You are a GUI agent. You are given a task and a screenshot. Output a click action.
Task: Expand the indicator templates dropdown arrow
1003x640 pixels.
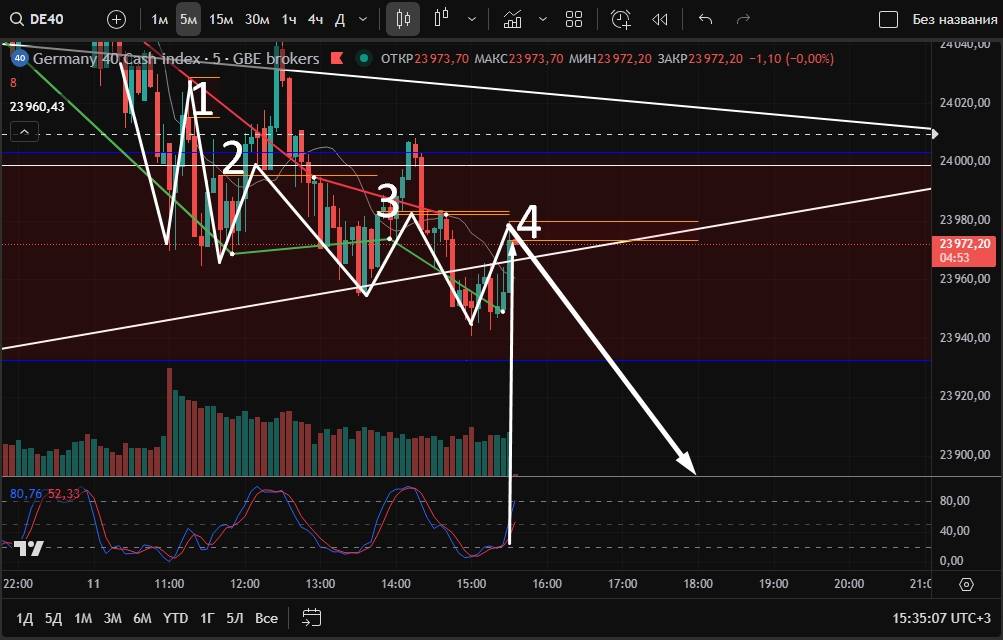[542, 19]
